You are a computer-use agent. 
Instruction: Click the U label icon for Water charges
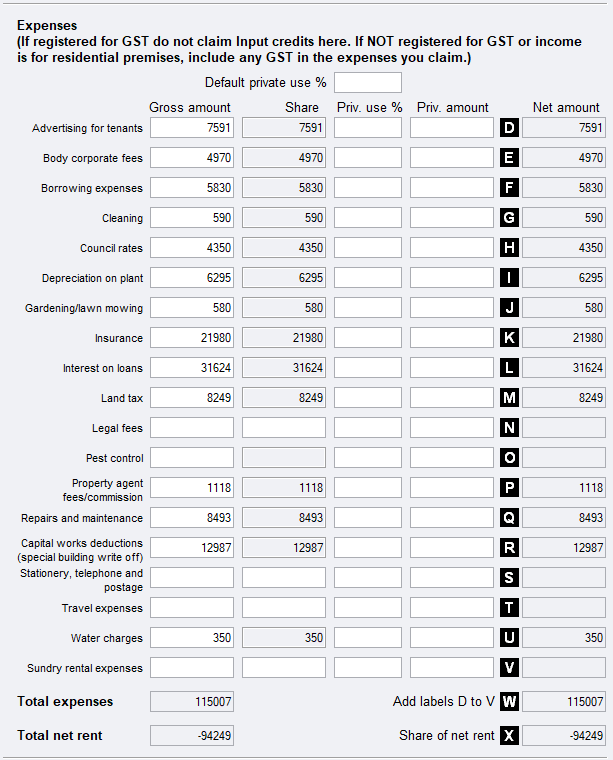(509, 638)
